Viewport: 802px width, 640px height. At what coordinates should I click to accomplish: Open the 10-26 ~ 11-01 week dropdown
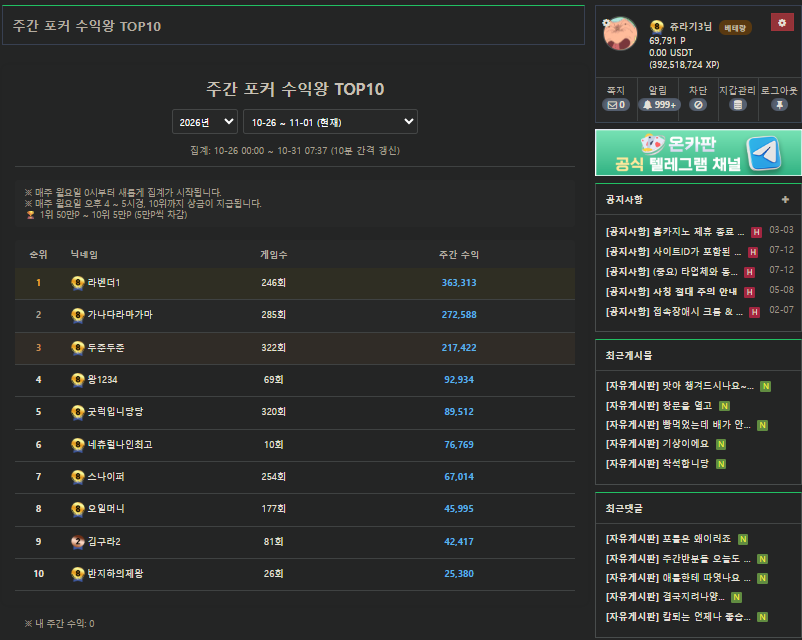330,122
